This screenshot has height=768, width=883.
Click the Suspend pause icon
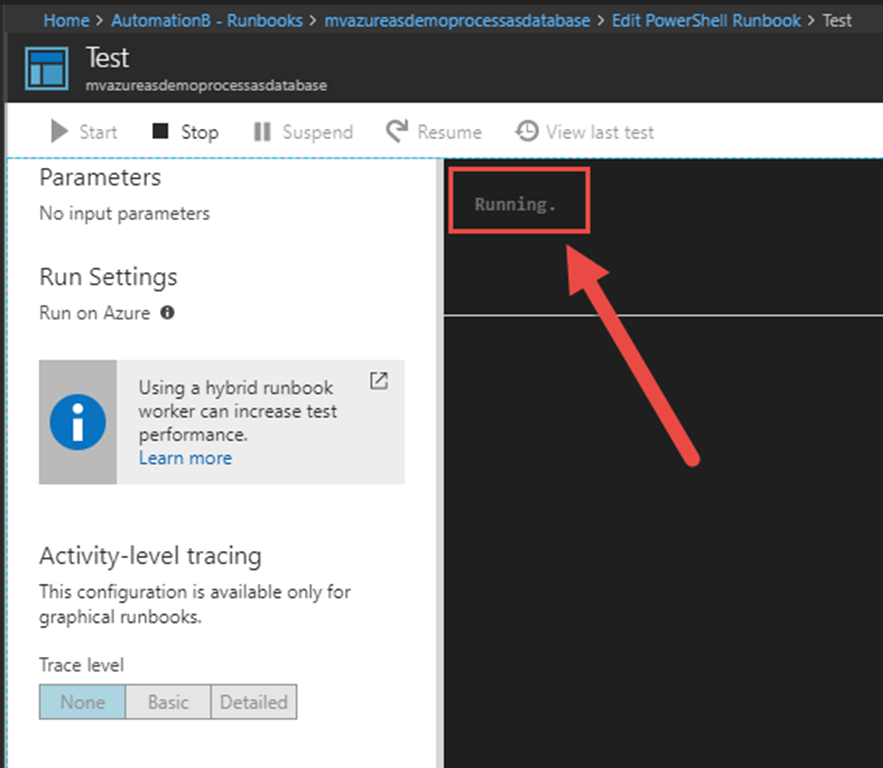coord(262,132)
